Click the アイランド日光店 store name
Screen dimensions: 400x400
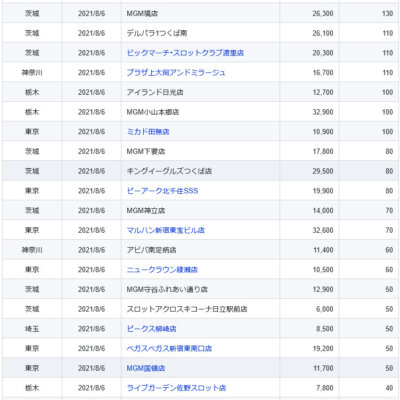(155, 92)
